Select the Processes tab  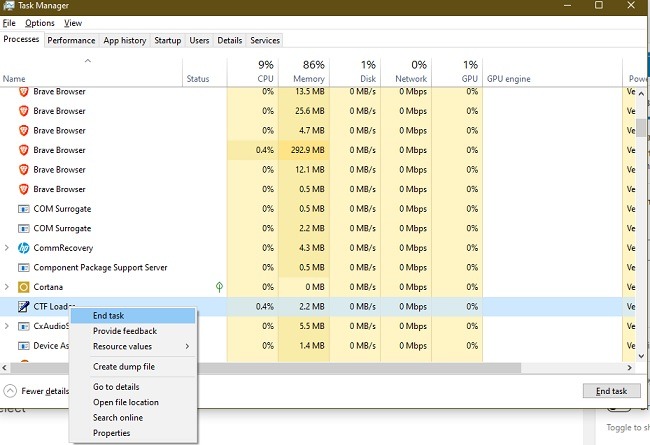[21, 39]
